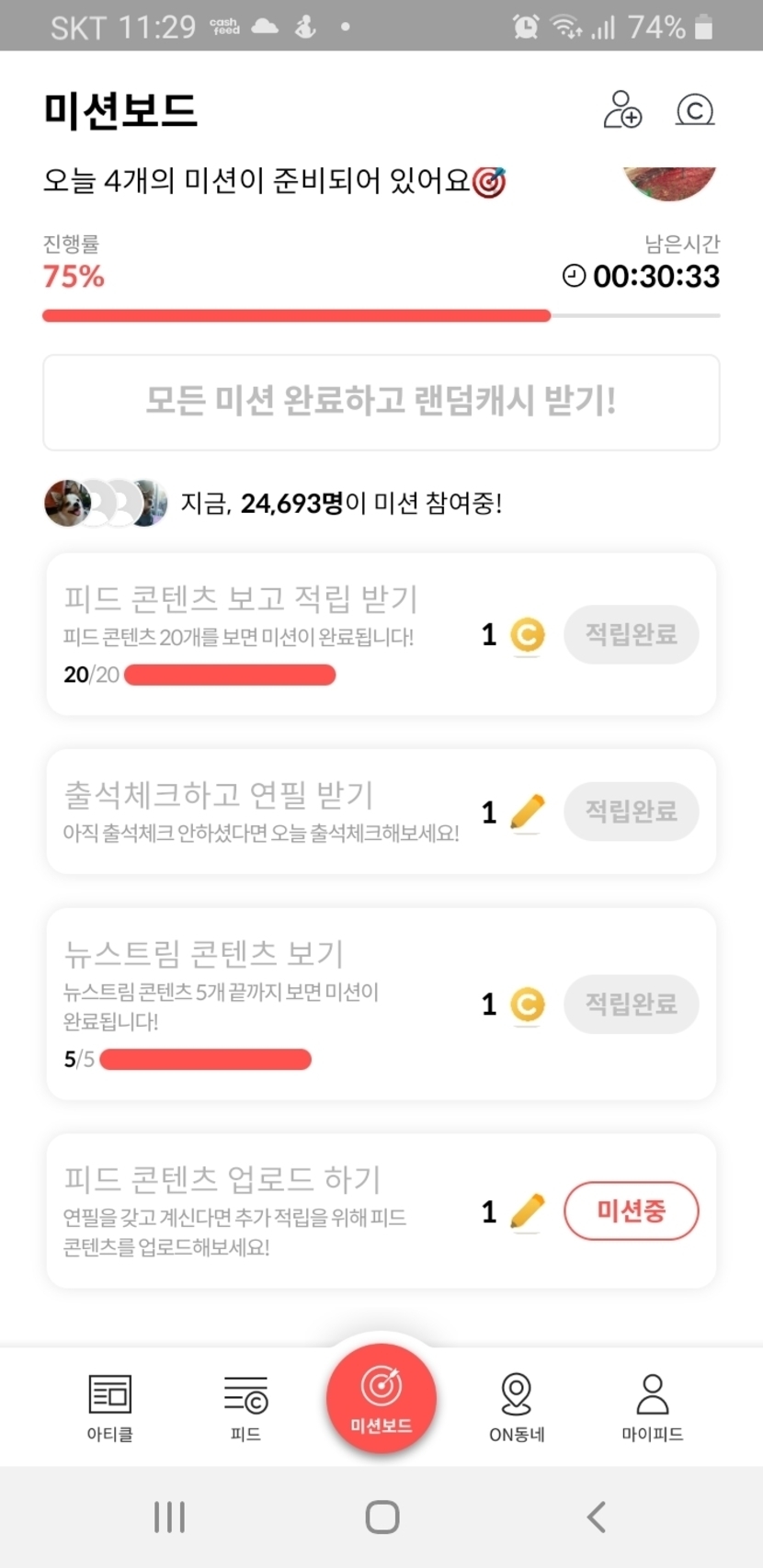
Task: Open the 아티클 tab
Action: (x=109, y=1406)
